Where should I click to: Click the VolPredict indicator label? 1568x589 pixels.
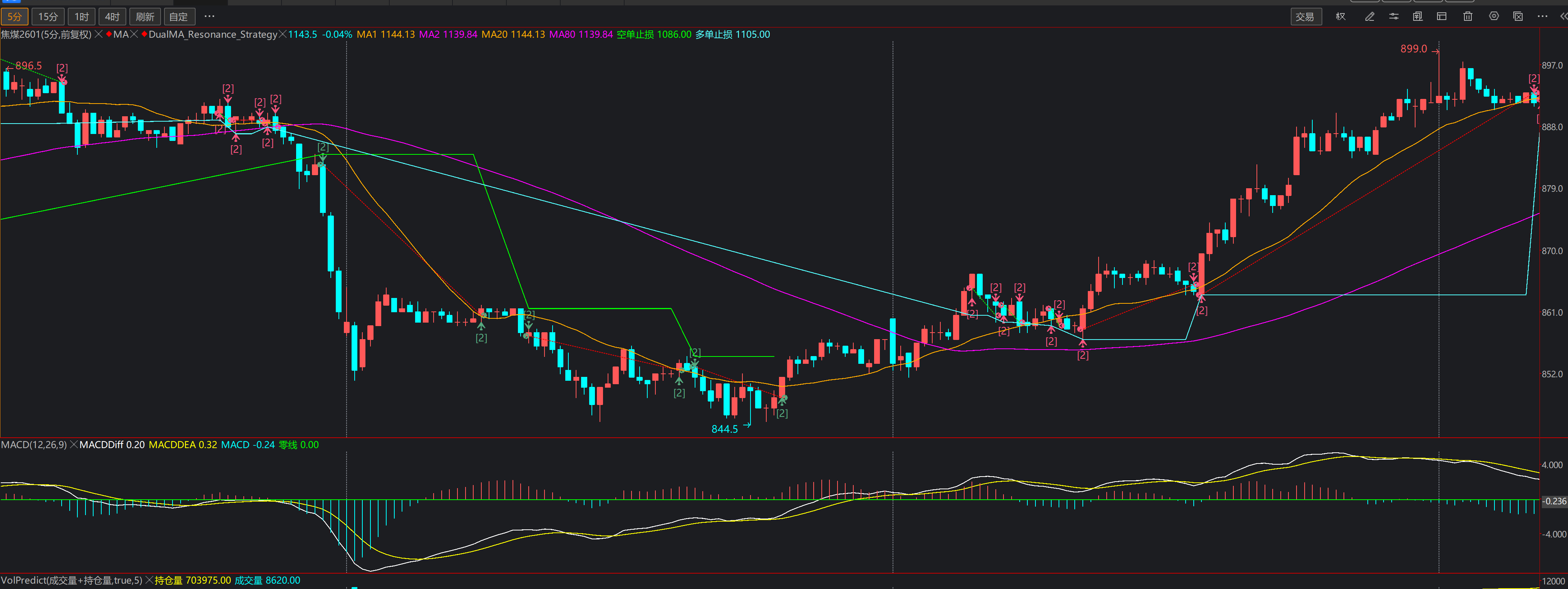[71, 581]
